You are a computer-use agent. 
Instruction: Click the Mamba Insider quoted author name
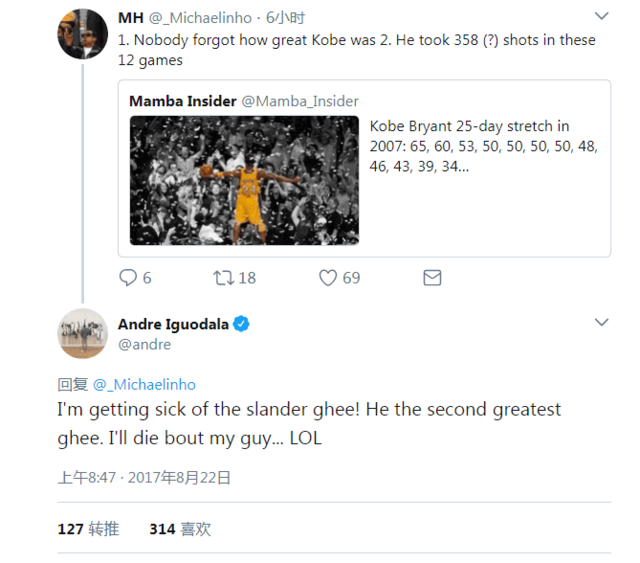(182, 101)
